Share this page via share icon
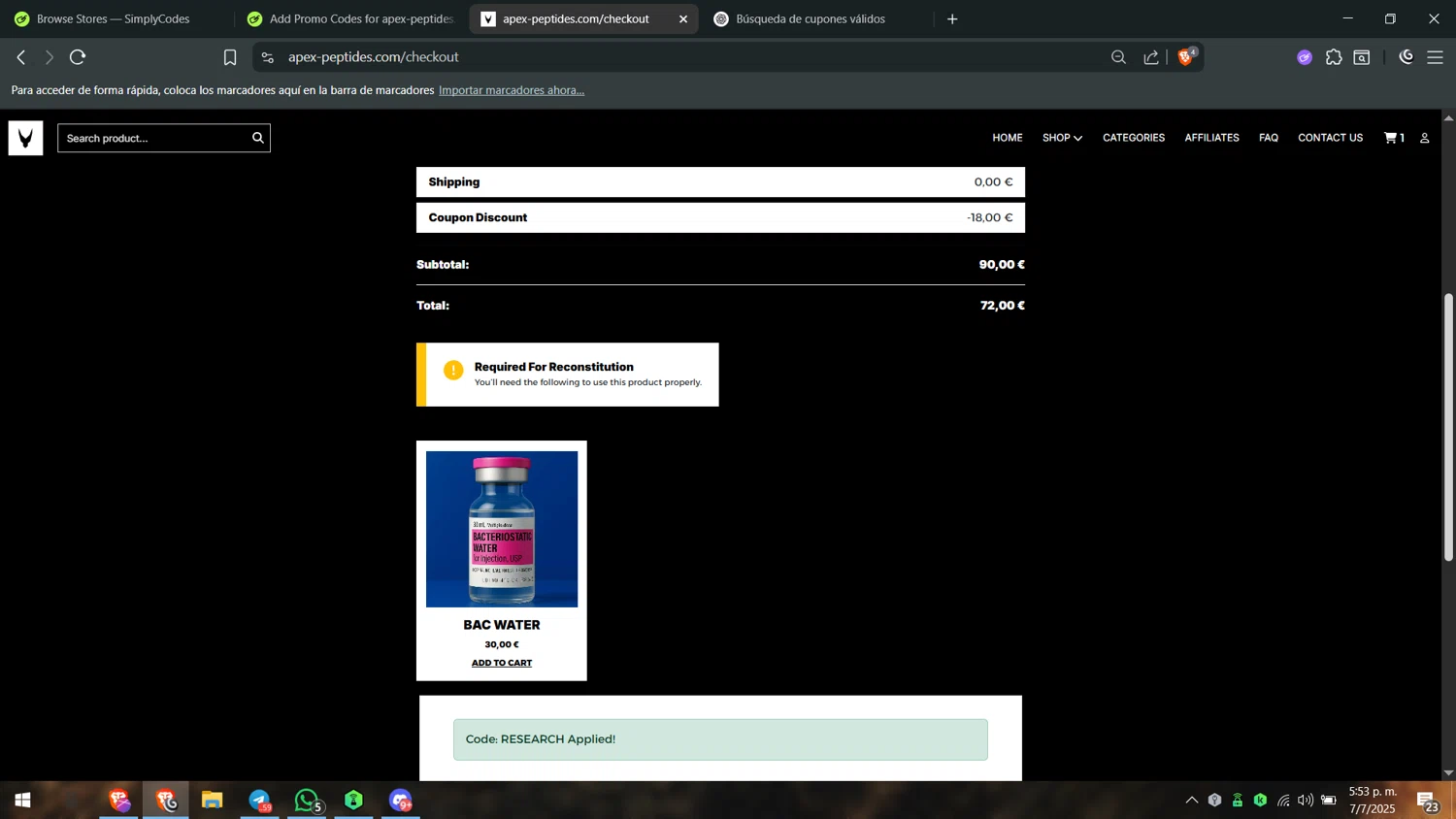The image size is (1456, 819). click(1151, 57)
